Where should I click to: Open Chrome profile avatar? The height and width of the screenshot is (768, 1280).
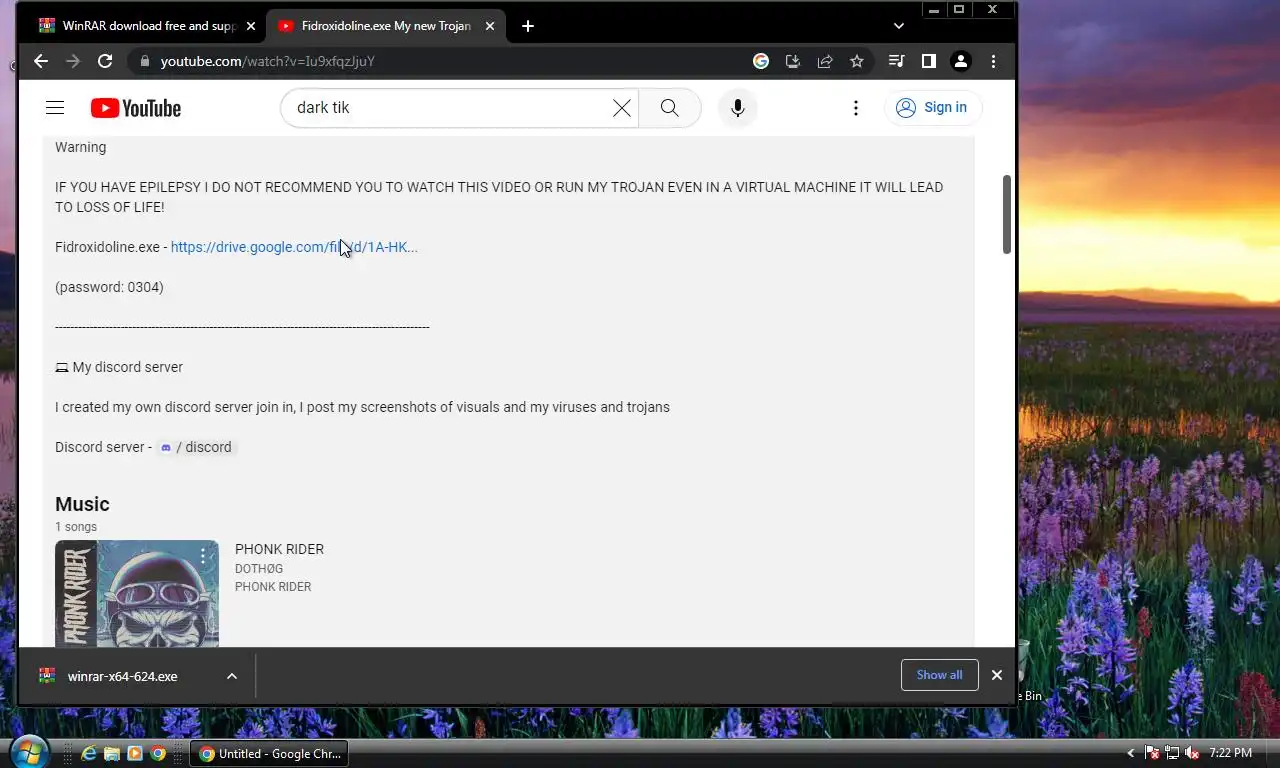[x=961, y=61]
